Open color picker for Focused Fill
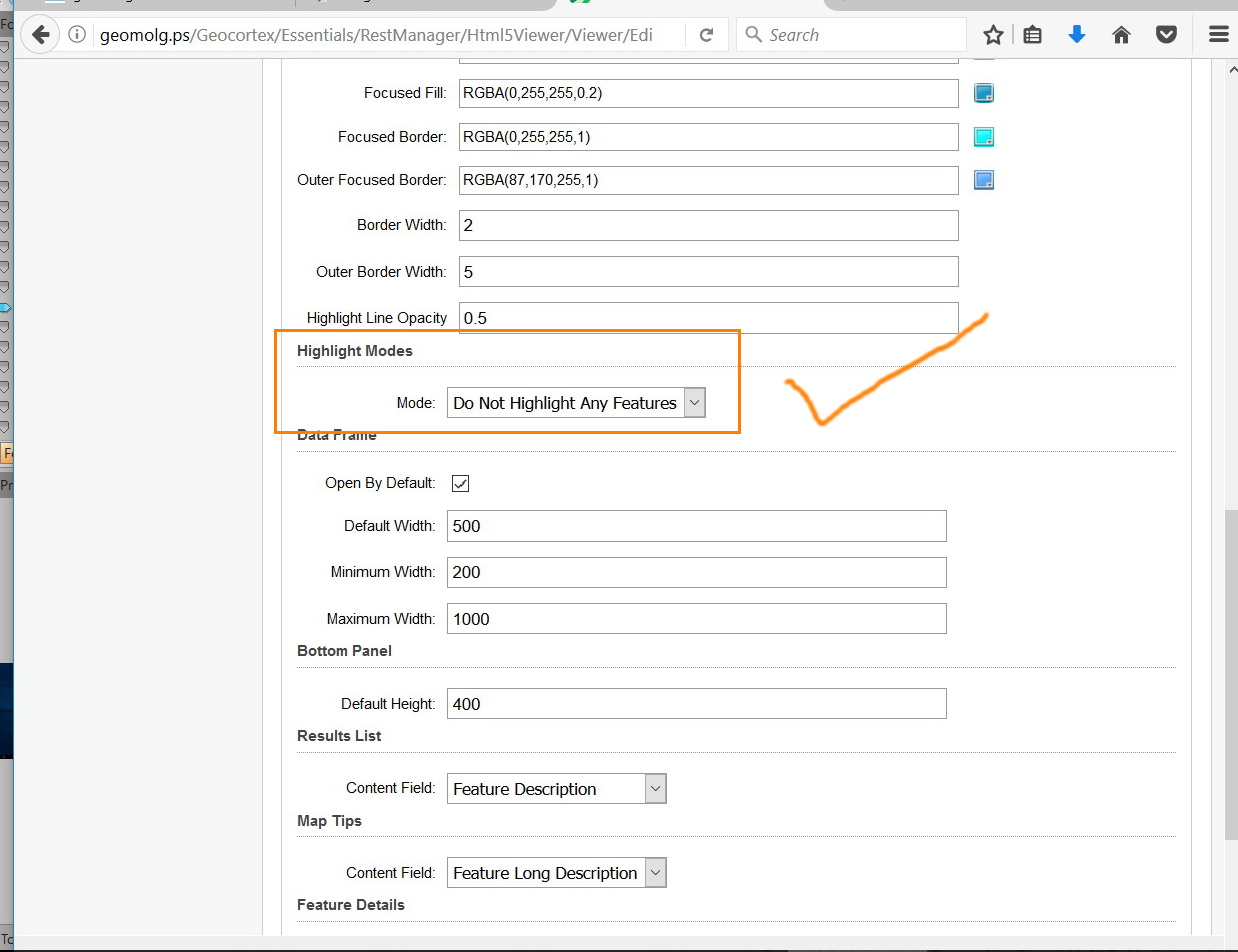Screen dimensions: 1238x952 click(x=984, y=94)
